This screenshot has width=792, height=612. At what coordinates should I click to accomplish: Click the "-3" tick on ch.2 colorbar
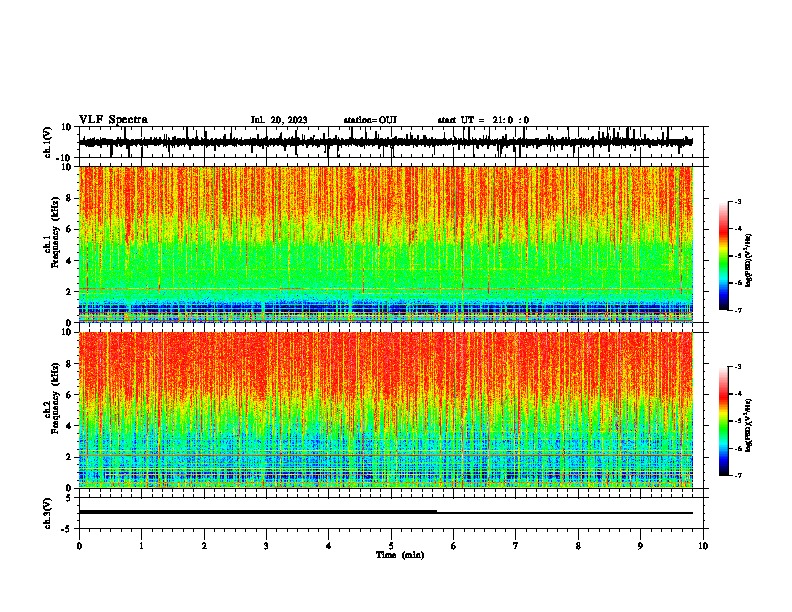[x=738, y=367]
